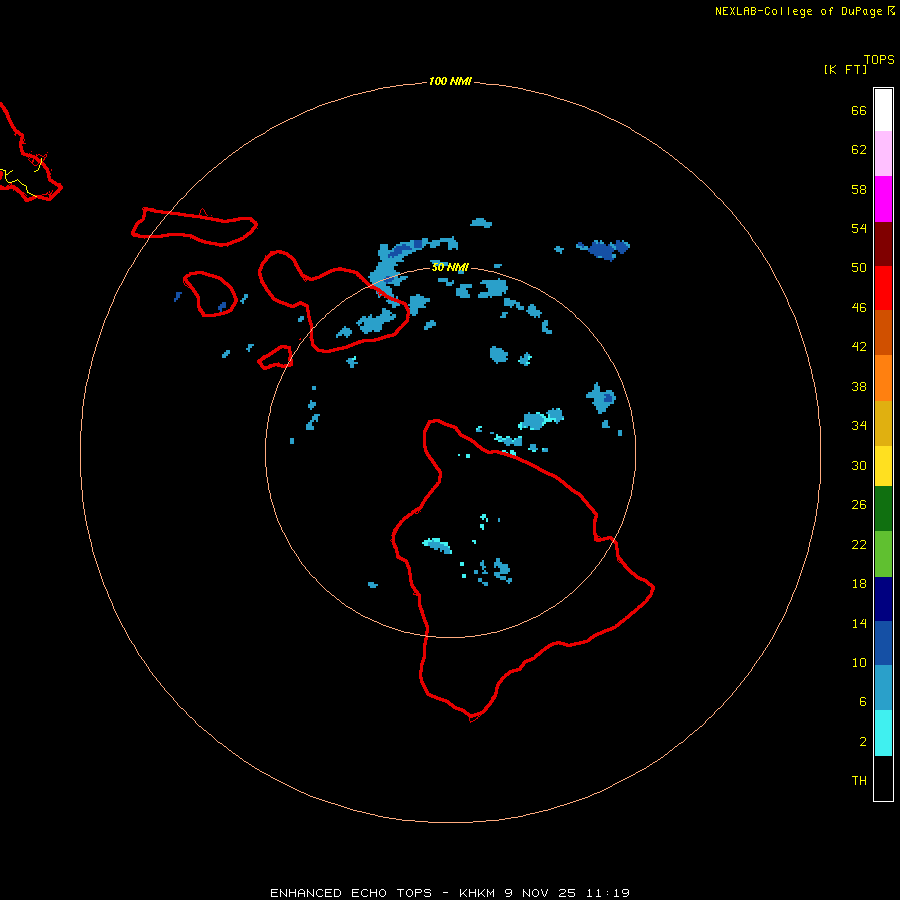
Task: Click the legend value 46
Action: click(859, 307)
